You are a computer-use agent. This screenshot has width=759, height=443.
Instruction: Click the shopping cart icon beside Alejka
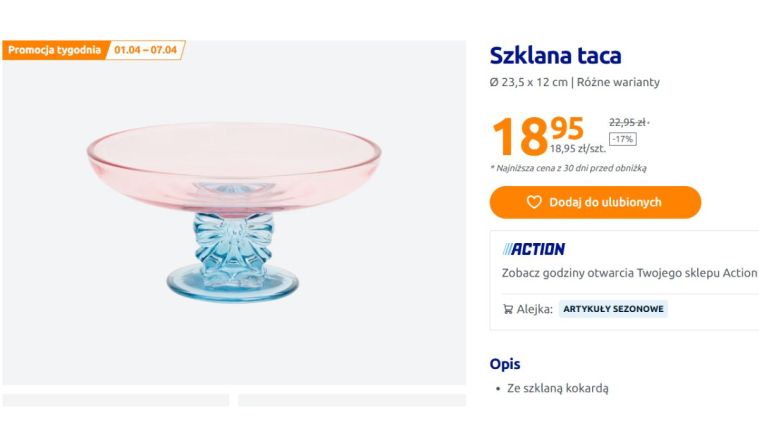point(508,310)
